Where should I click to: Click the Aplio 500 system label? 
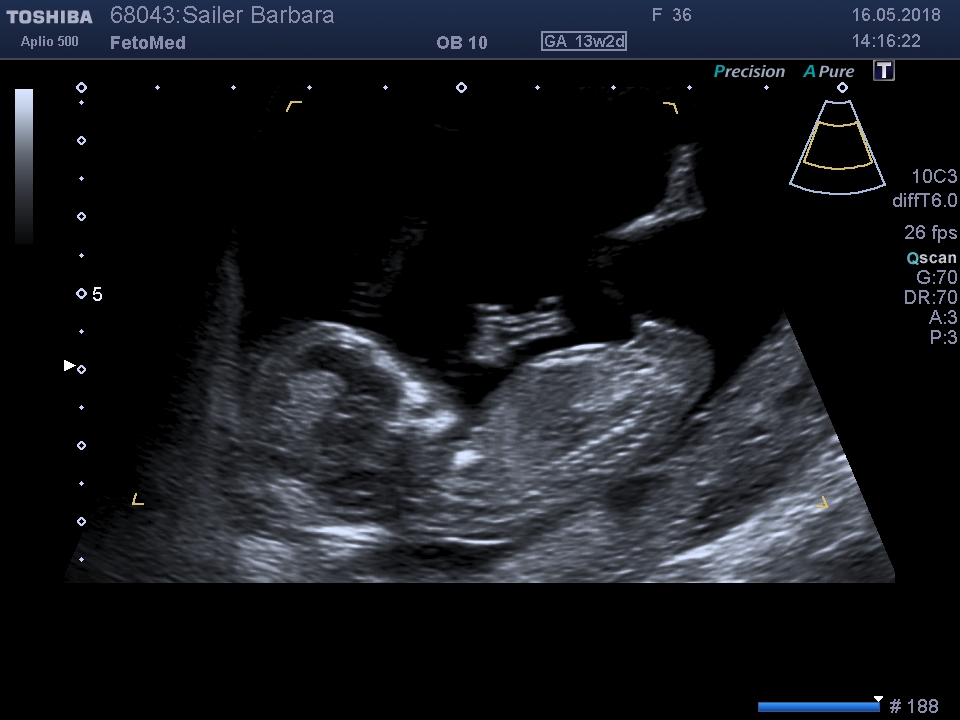(49, 42)
